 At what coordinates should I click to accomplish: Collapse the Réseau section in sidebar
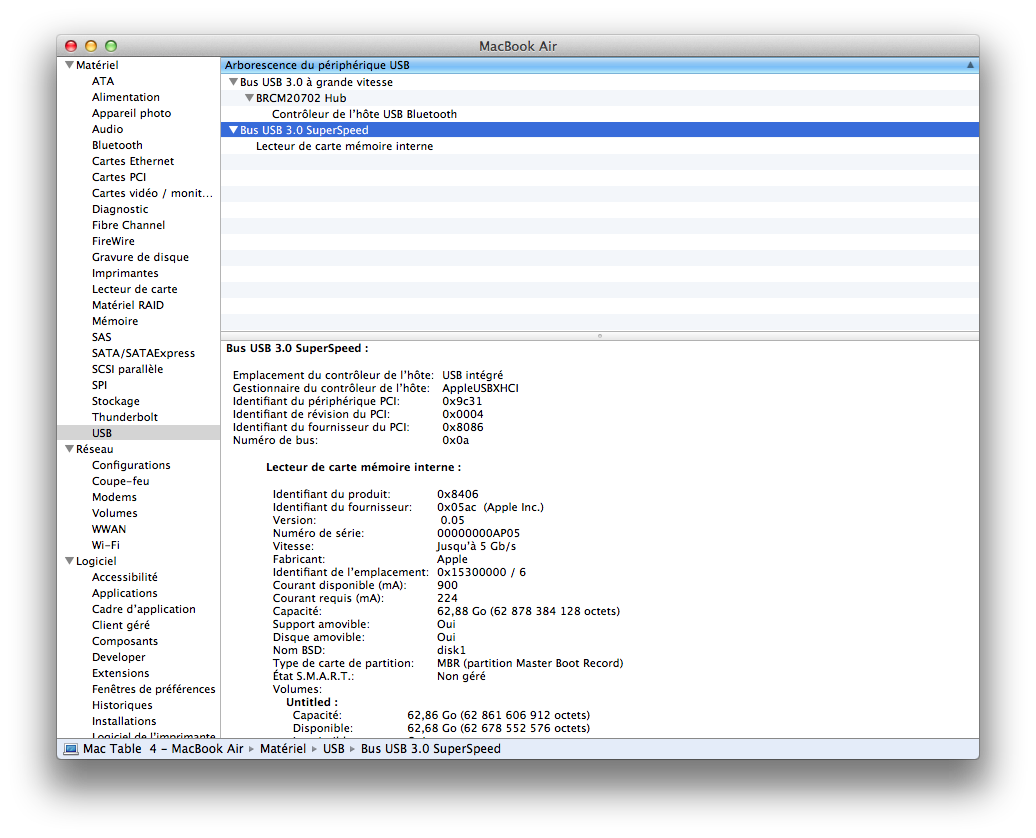[x=69, y=450]
